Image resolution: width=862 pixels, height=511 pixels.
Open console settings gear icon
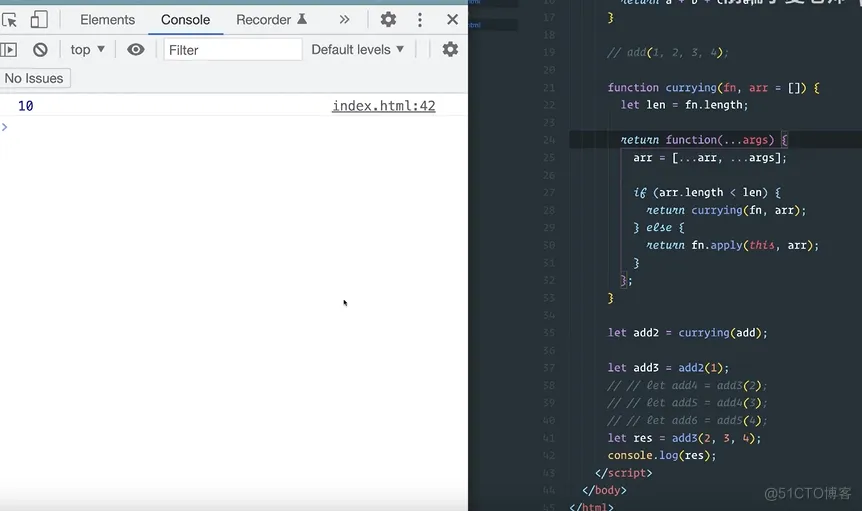tap(450, 49)
